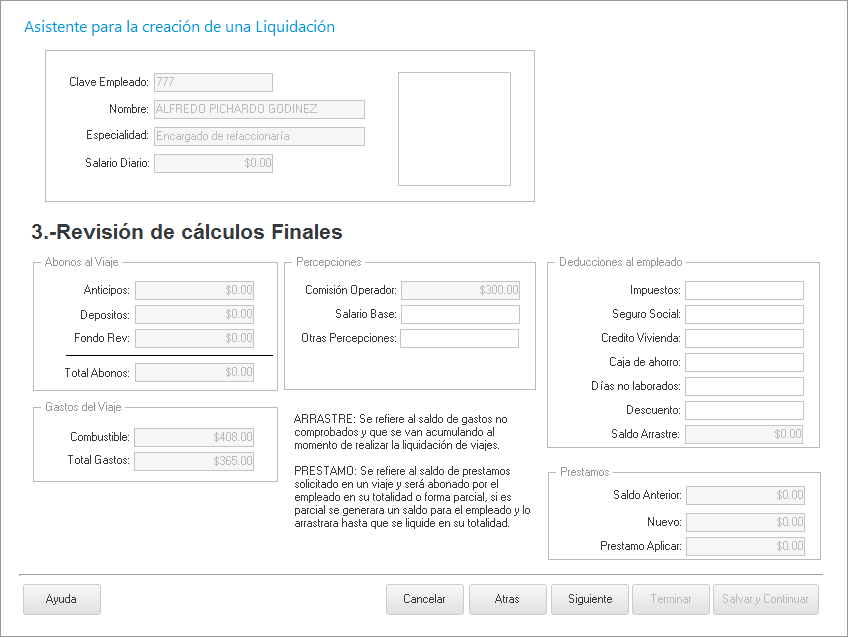Click the Prestamo Aplicar field
The height and width of the screenshot is (637, 848).
click(745, 546)
